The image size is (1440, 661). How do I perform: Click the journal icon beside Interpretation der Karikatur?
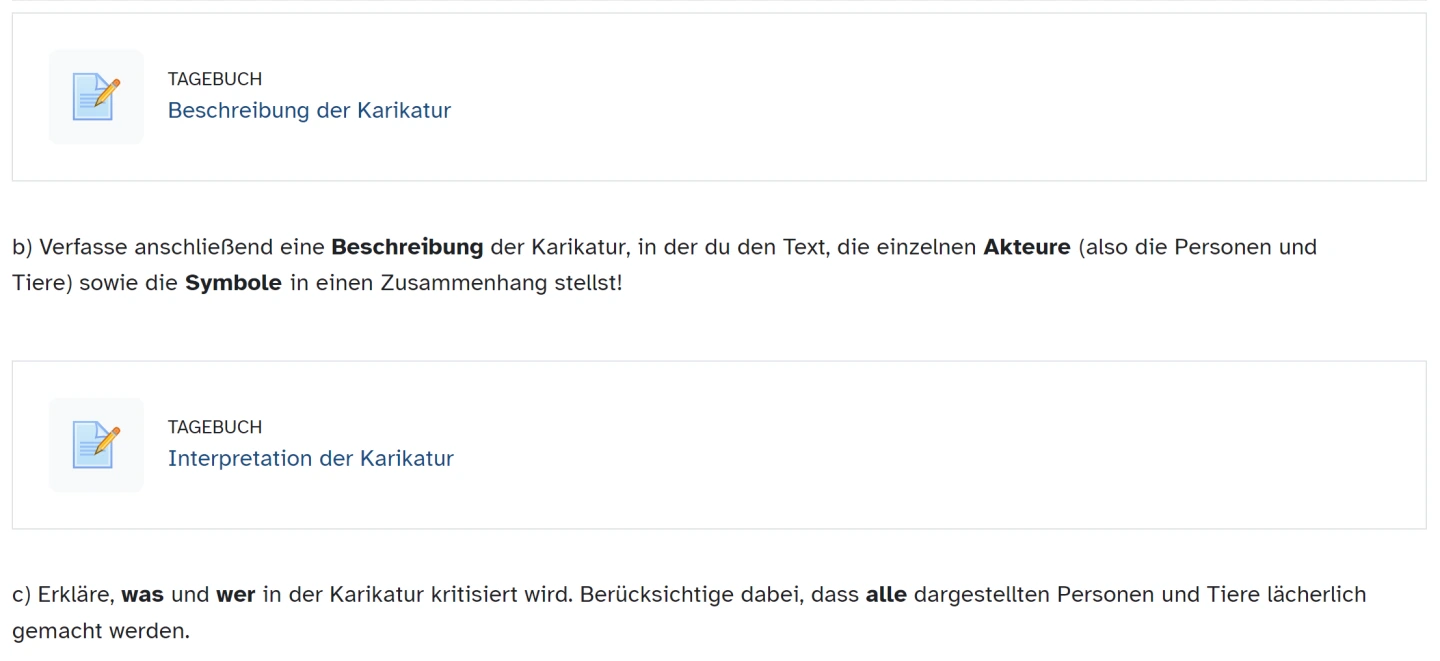[x=96, y=445]
